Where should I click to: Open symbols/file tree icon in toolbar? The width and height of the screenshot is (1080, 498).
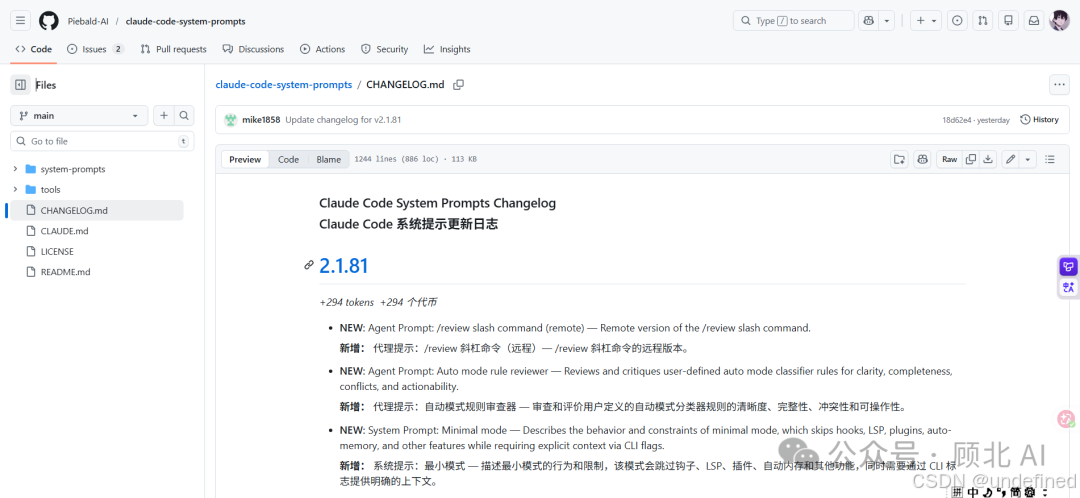[x=899, y=159]
